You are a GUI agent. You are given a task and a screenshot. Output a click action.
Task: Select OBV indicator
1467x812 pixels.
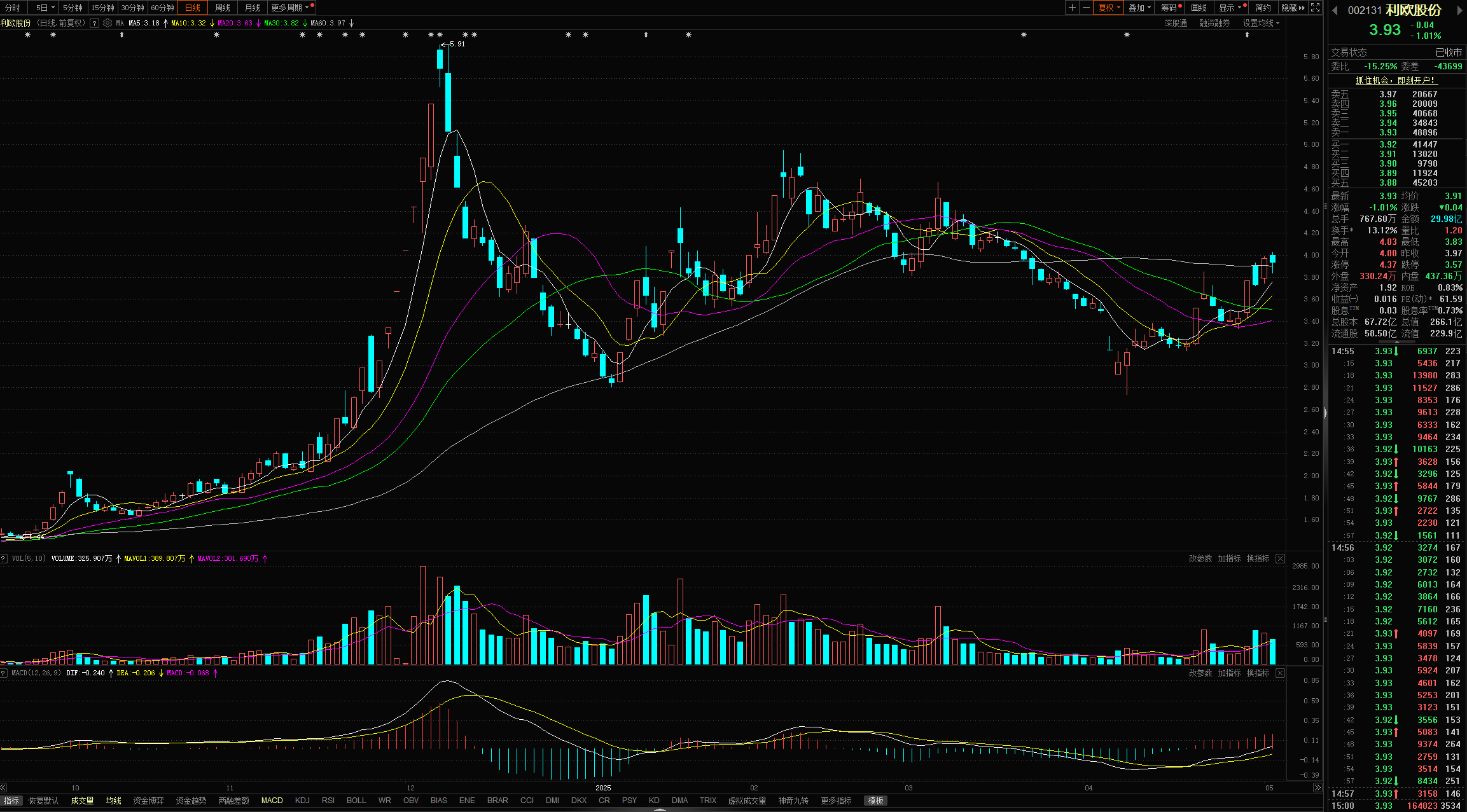point(411,801)
